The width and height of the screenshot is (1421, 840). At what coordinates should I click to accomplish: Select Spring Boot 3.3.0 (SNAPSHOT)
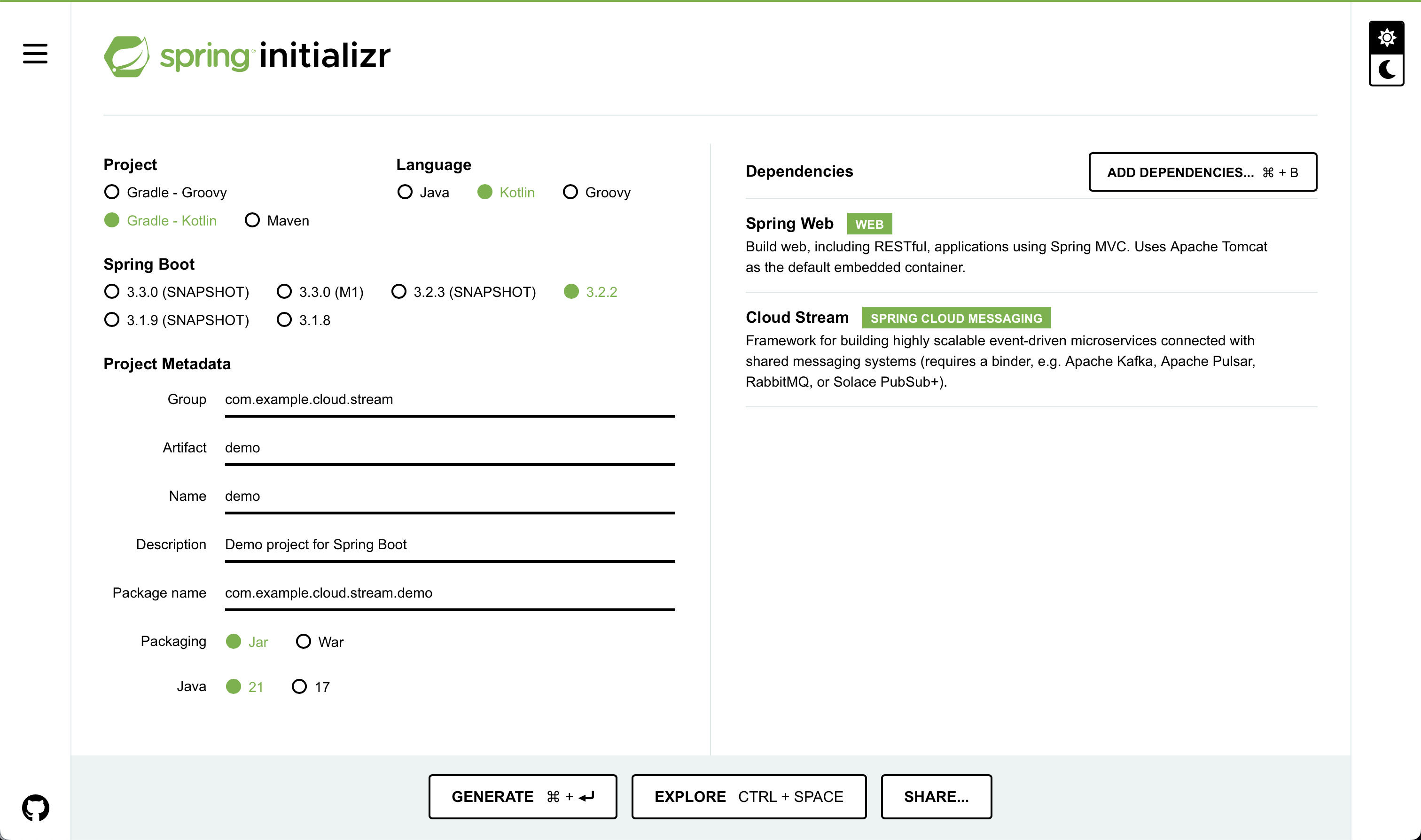tap(177, 292)
